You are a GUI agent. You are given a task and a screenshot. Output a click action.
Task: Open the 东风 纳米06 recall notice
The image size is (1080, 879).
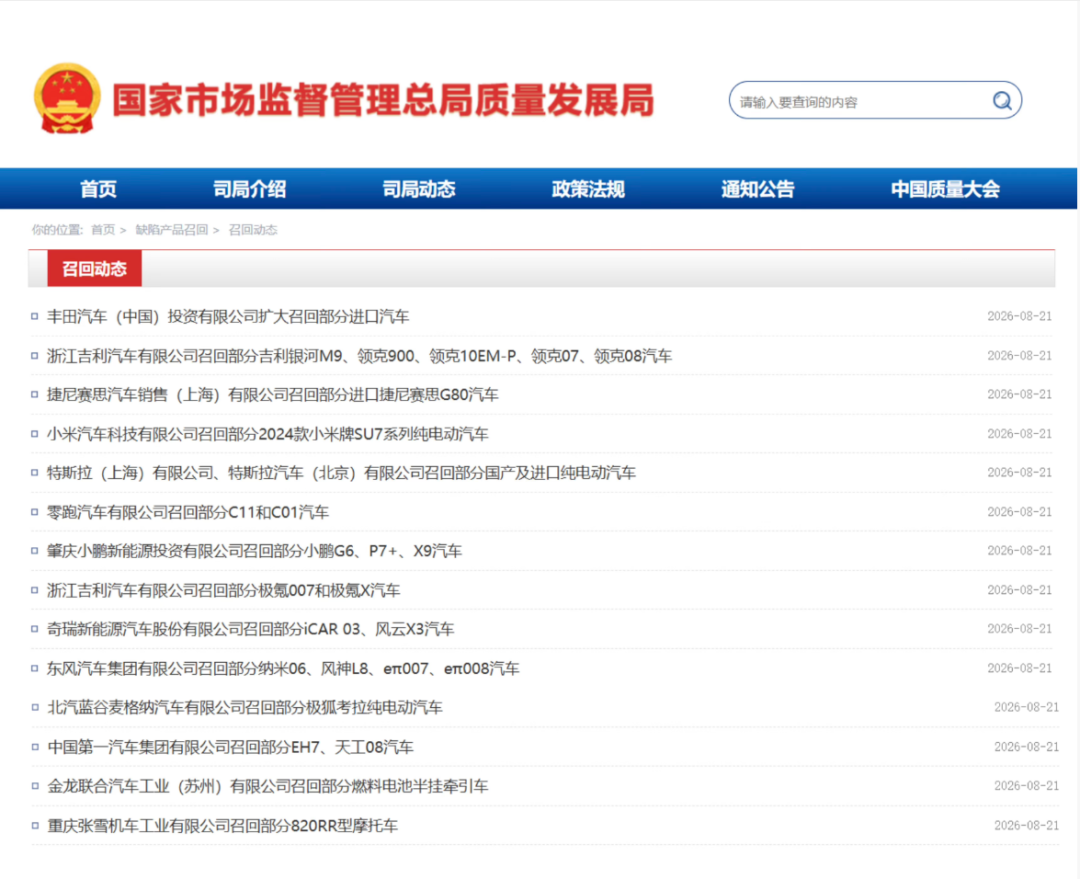click(x=283, y=668)
